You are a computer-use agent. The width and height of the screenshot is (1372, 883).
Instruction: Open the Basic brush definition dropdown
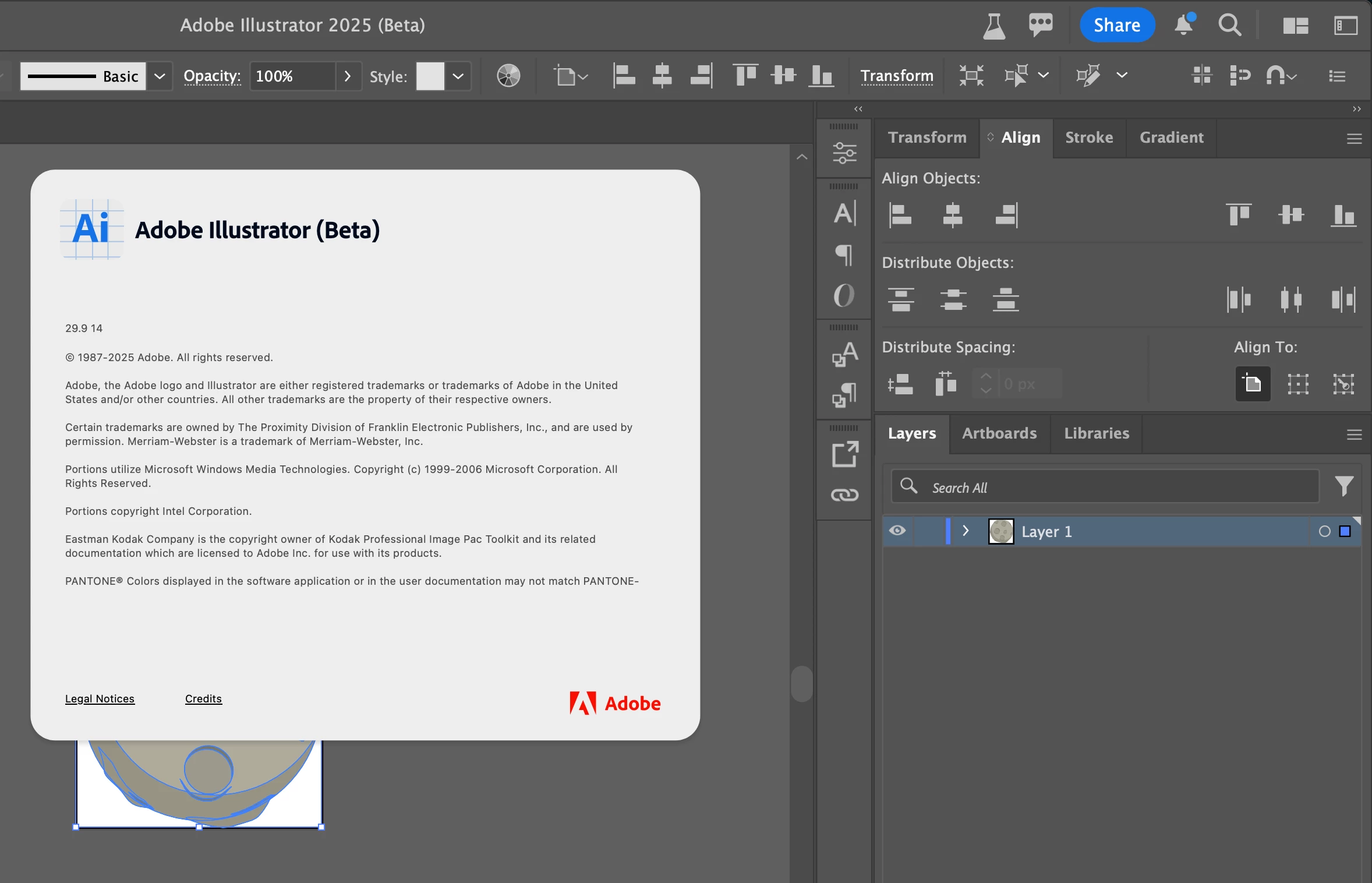160,76
